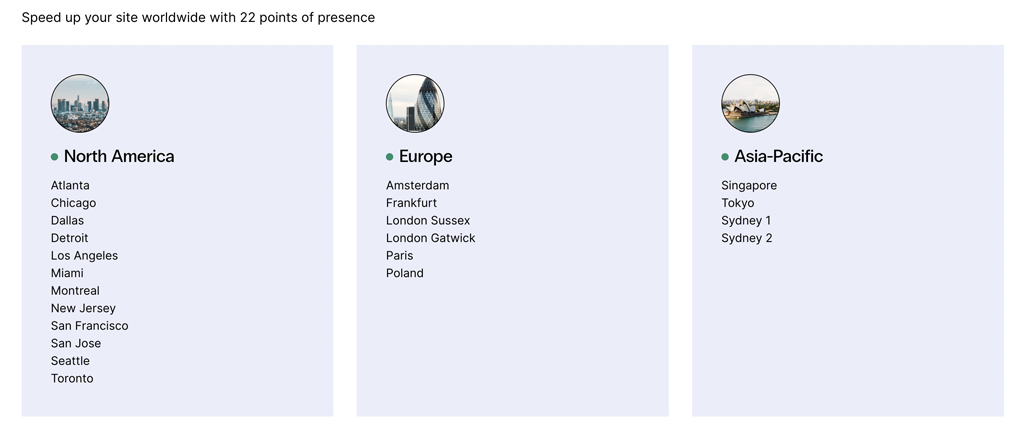Select the Asia-Pacific heading

778,157
